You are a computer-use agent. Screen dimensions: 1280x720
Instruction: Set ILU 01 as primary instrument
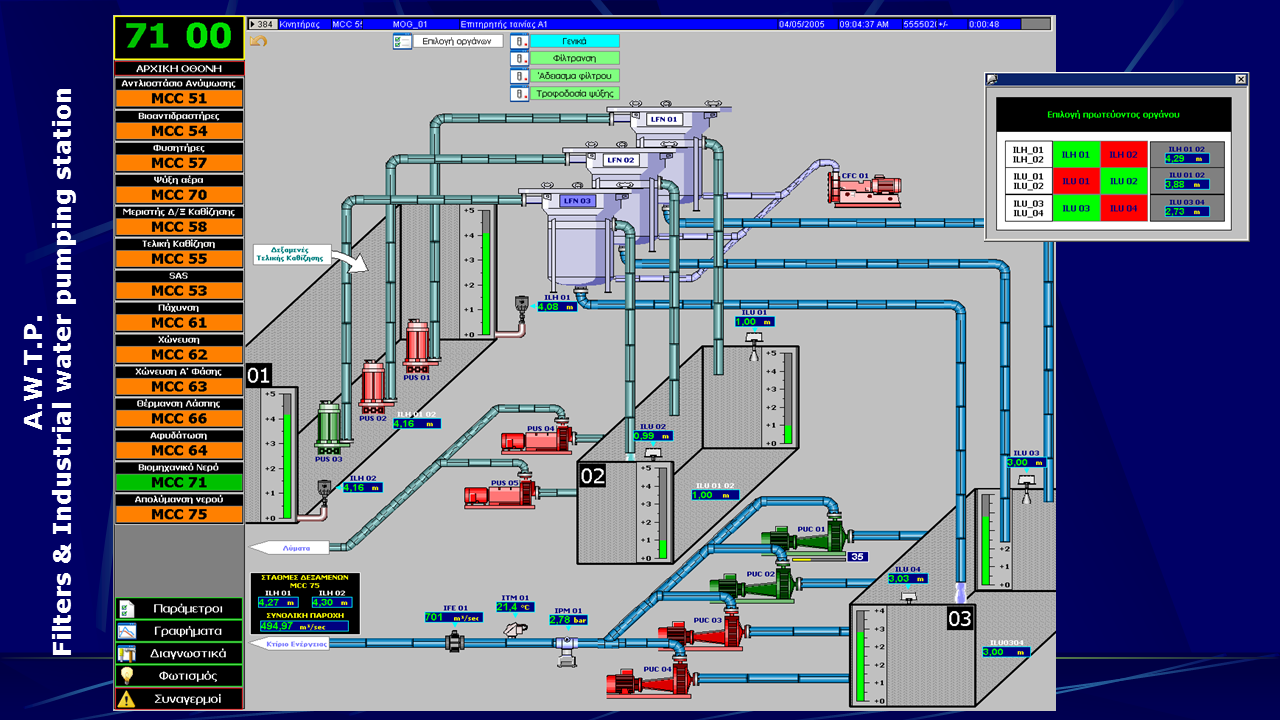point(1076,181)
